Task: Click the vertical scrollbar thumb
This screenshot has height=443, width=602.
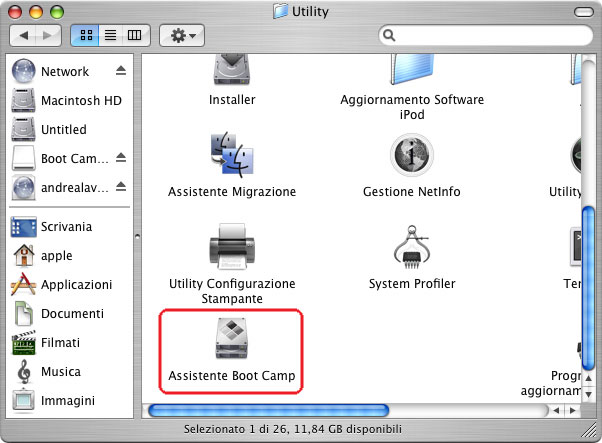Action: 588,288
